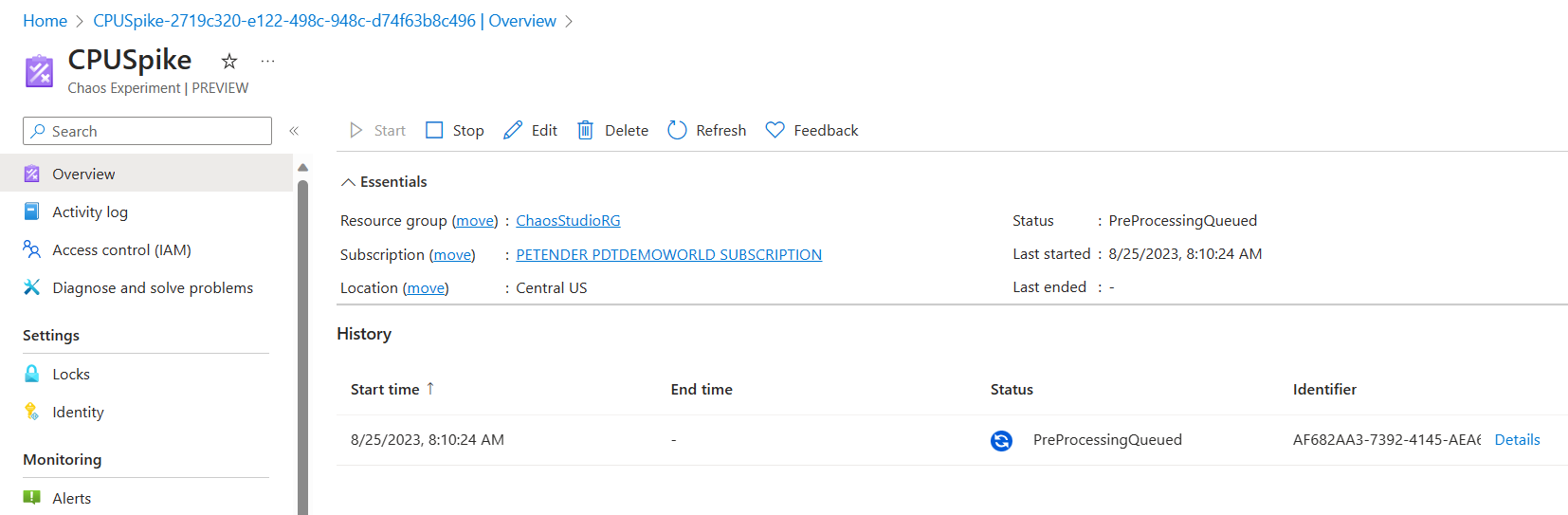Favorite CPUSpike with the star icon
The height and width of the screenshot is (515, 1568).
click(x=229, y=62)
